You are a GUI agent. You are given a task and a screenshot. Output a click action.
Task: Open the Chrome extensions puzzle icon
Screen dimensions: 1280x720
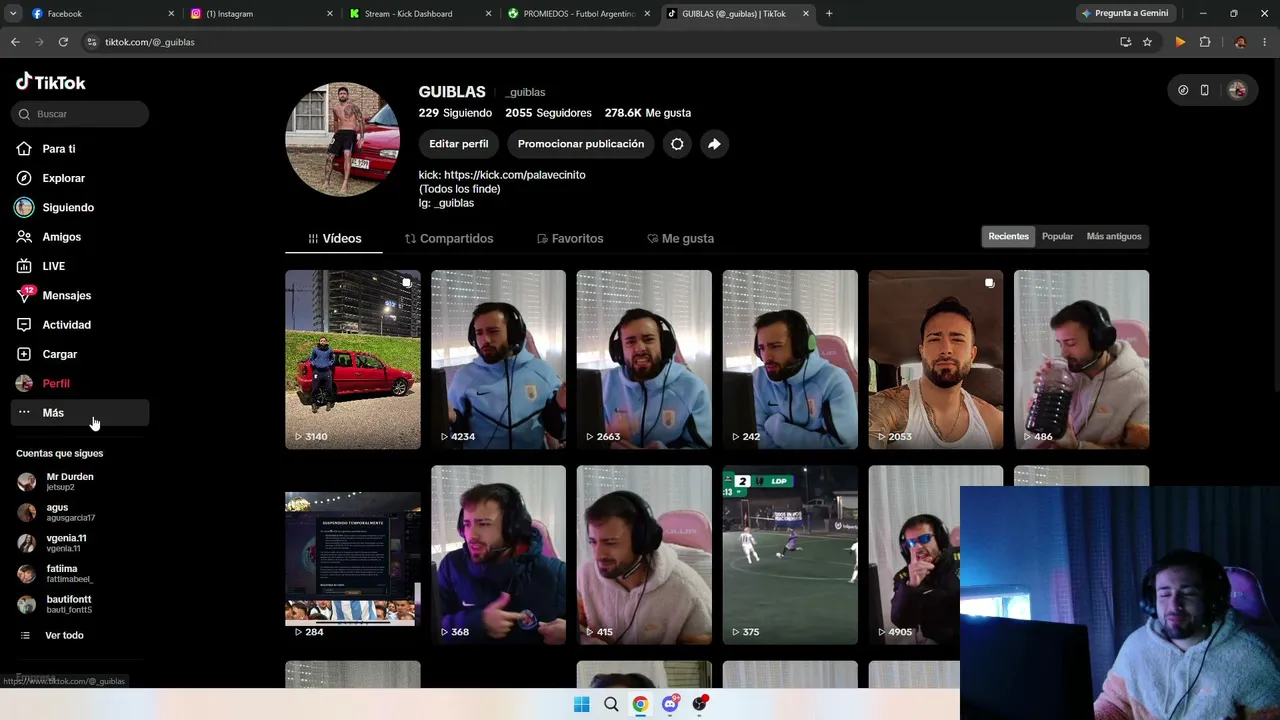tap(1205, 42)
